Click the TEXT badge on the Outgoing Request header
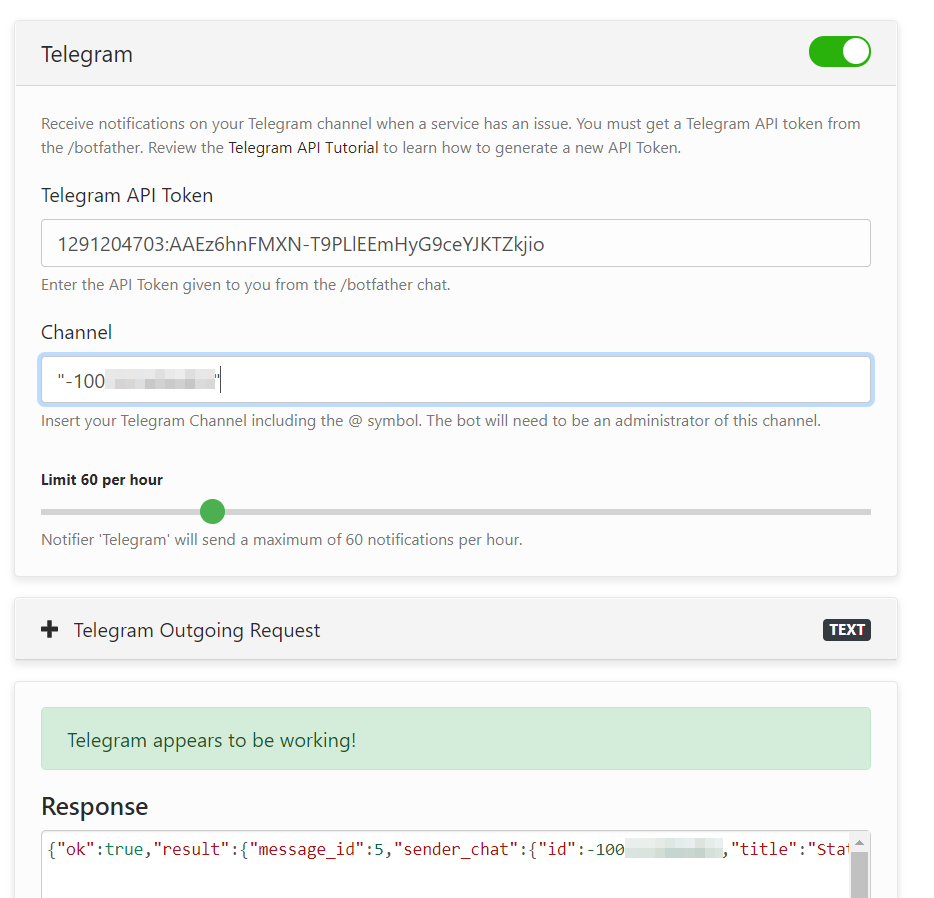The width and height of the screenshot is (934, 898). [846, 629]
